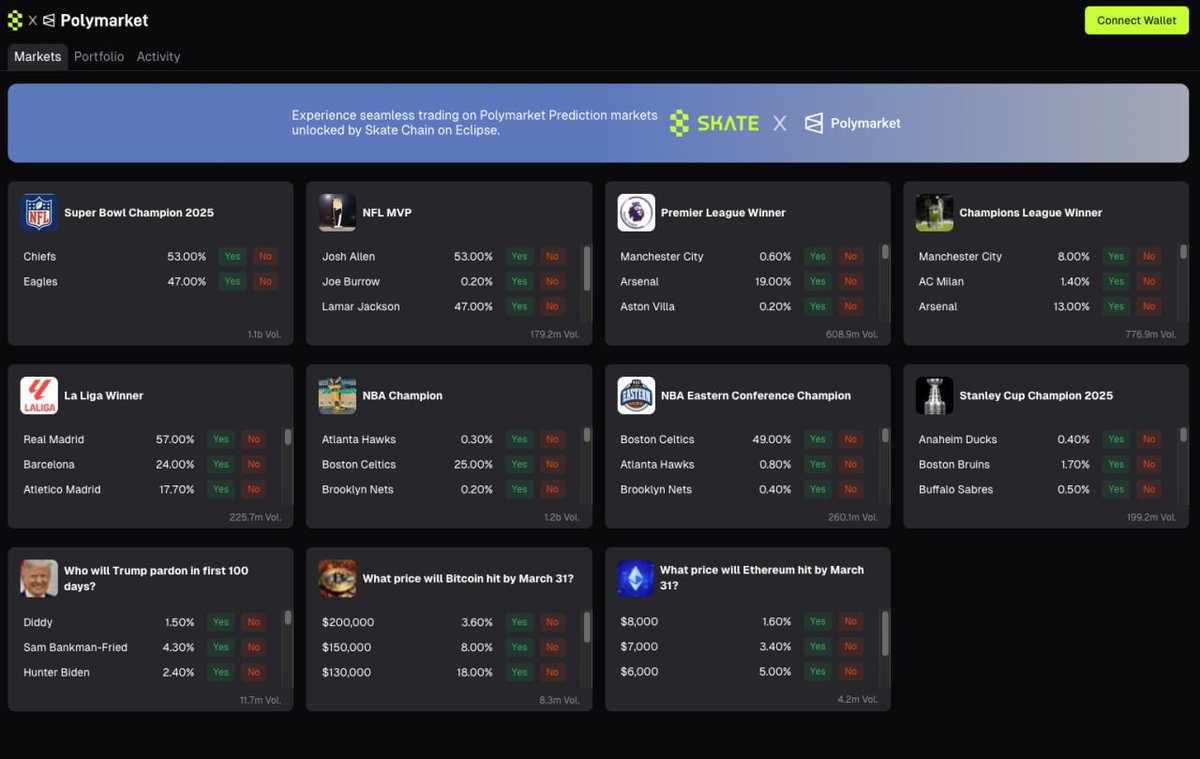1200x759 pixels.
Task: Open the NFL logo for Super Bowl Champion
Action: (39, 212)
